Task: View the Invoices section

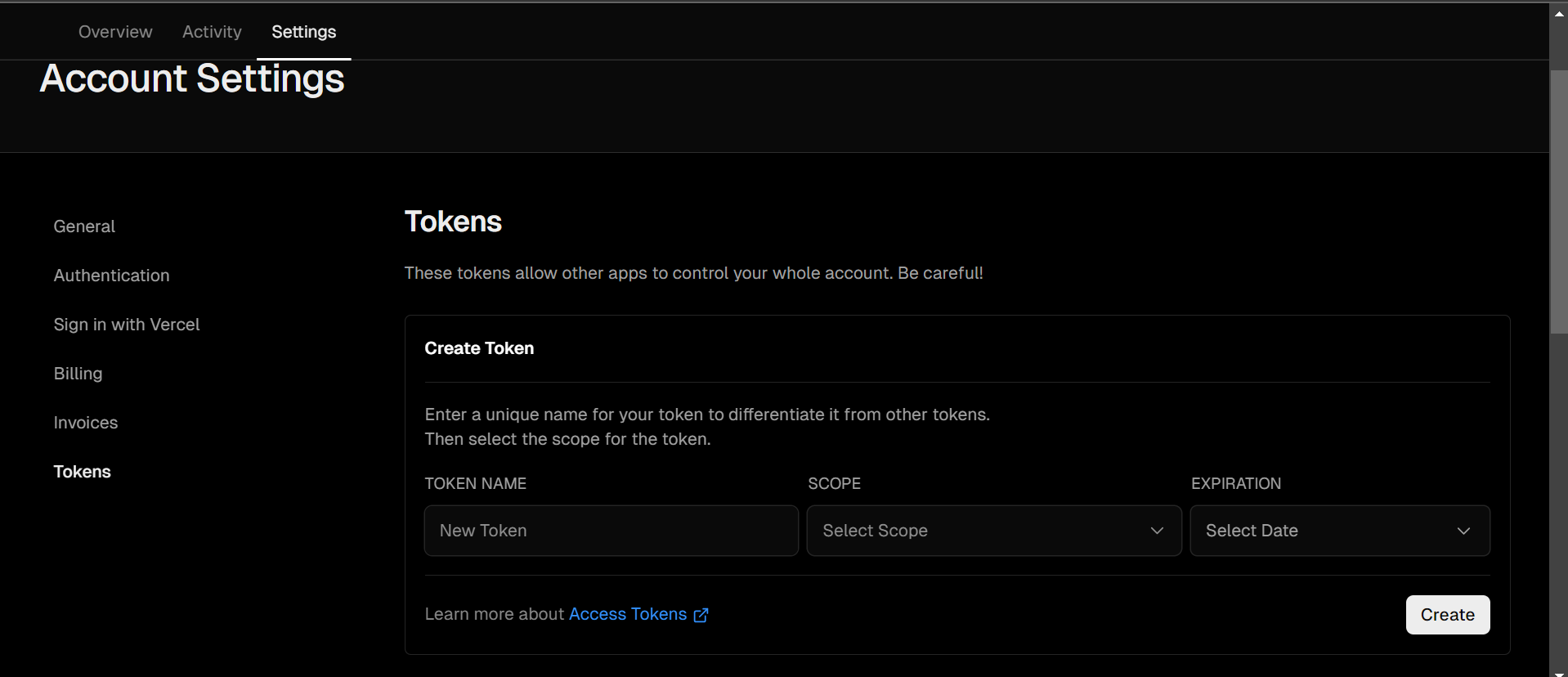Action: (86, 423)
